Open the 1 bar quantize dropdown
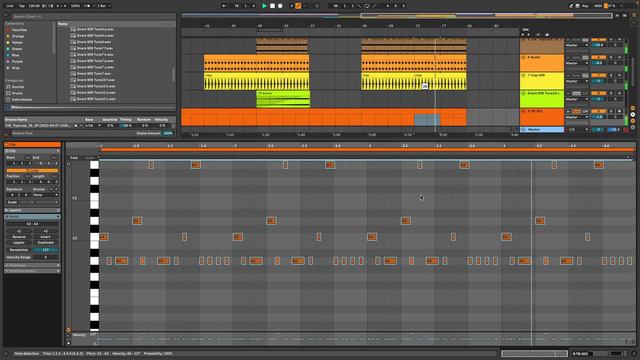Image resolution: width=640 pixels, height=360 pixels. pyautogui.click(x=104, y=6)
